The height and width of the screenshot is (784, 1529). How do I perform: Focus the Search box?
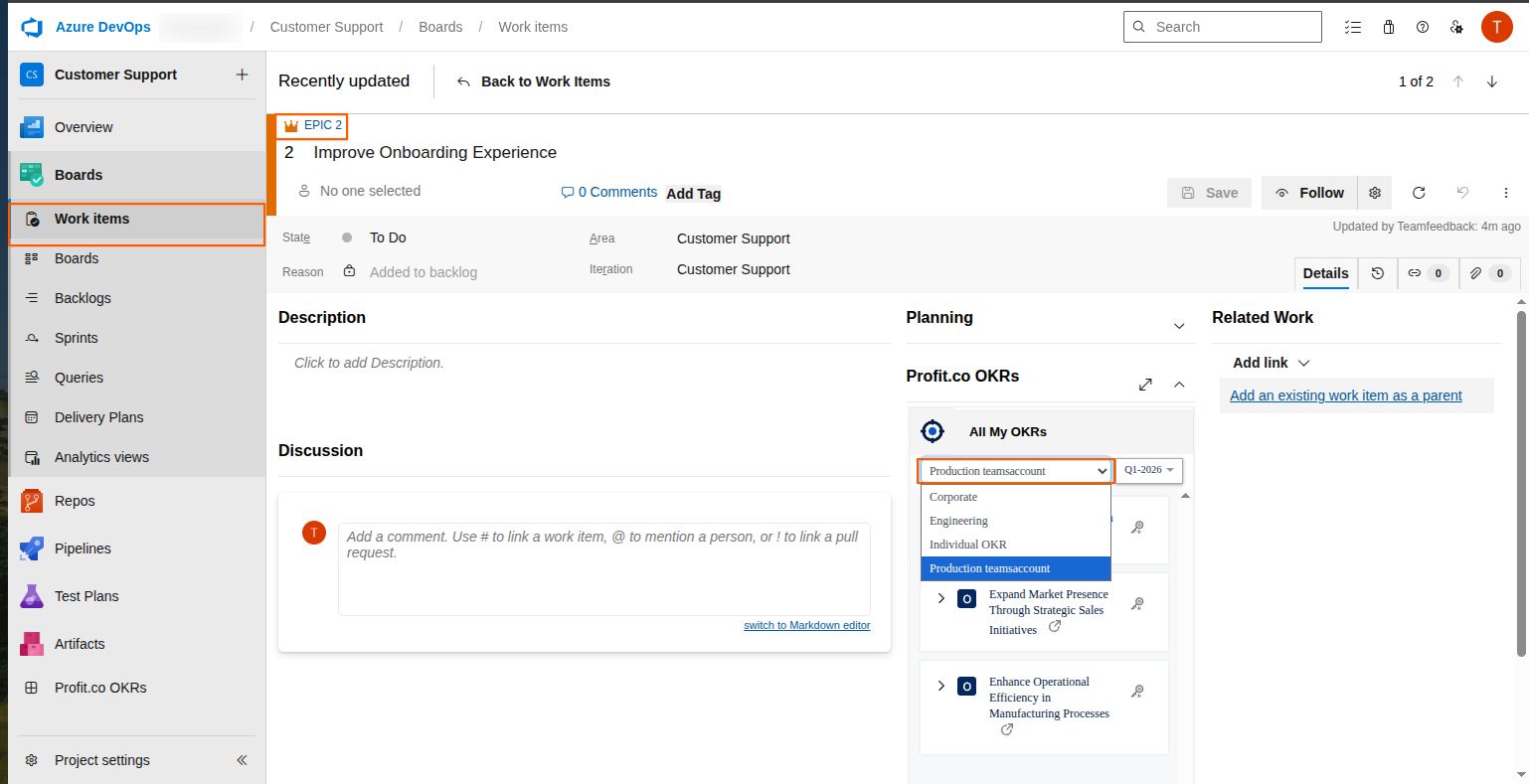pyautogui.click(x=1223, y=27)
